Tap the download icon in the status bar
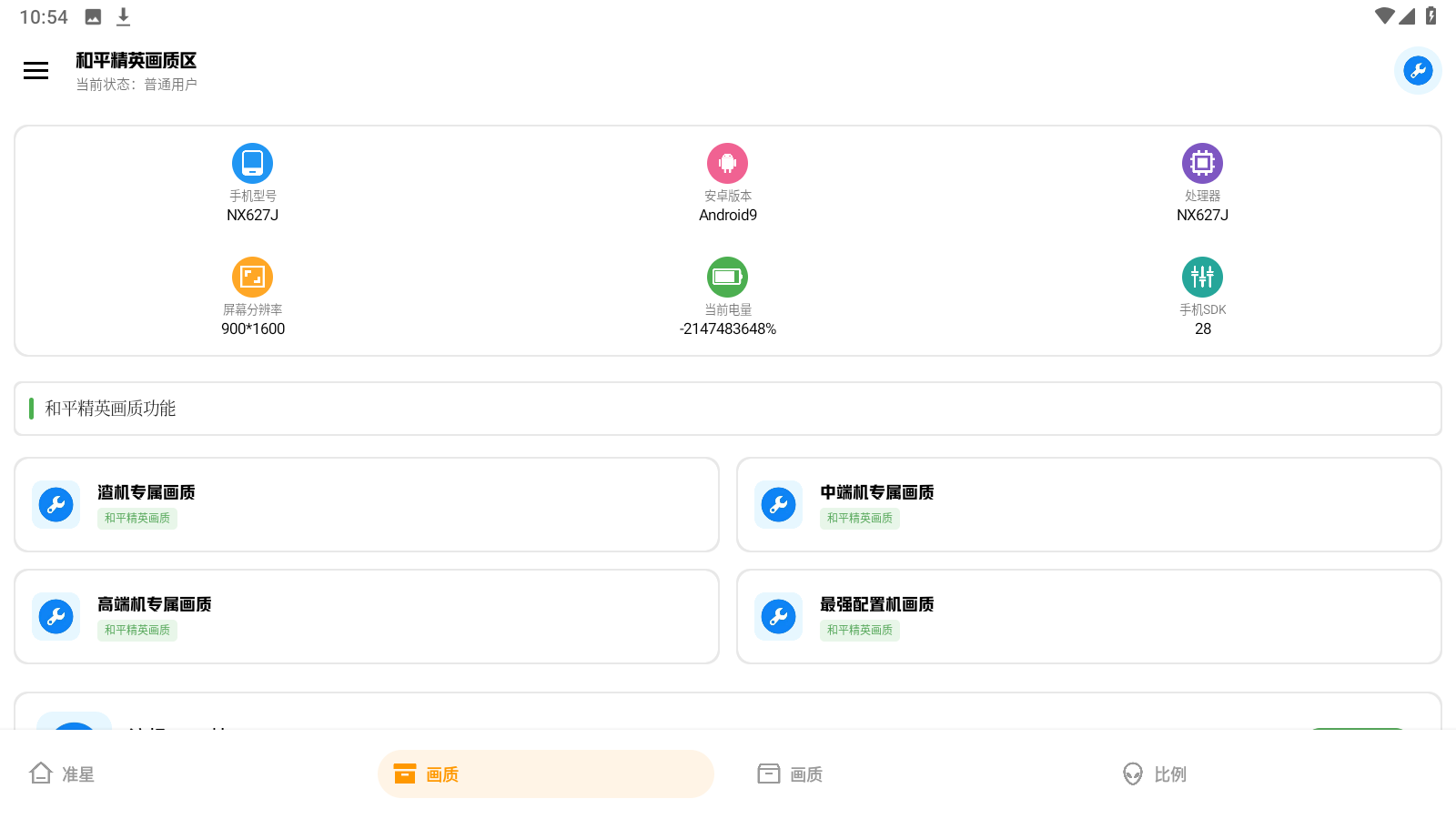1456x819 pixels. (x=123, y=15)
